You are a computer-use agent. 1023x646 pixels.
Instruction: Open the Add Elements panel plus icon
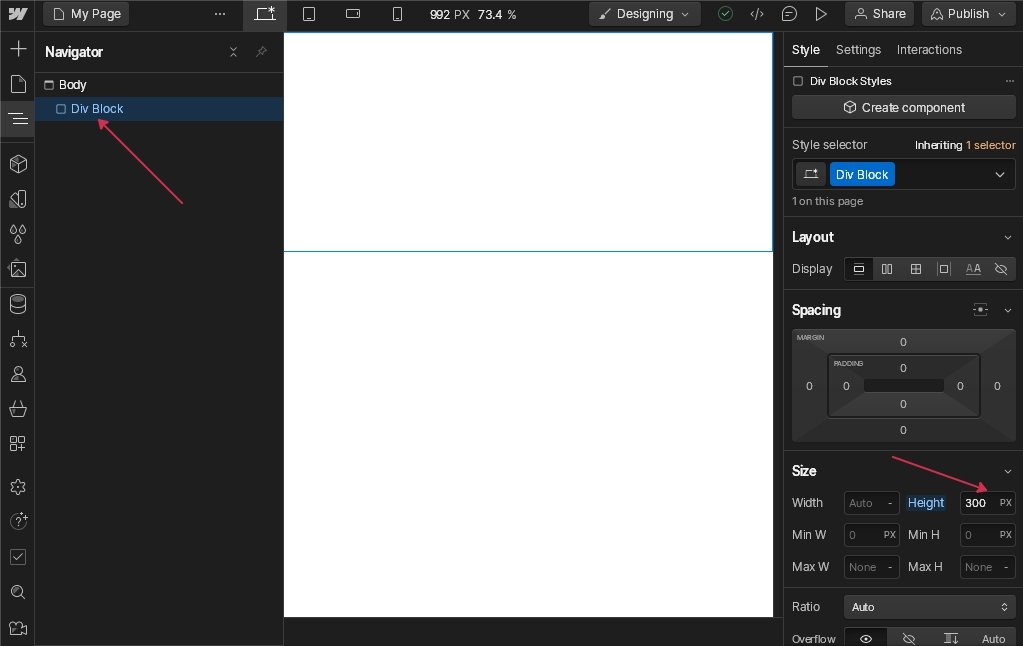pyautogui.click(x=17, y=49)
